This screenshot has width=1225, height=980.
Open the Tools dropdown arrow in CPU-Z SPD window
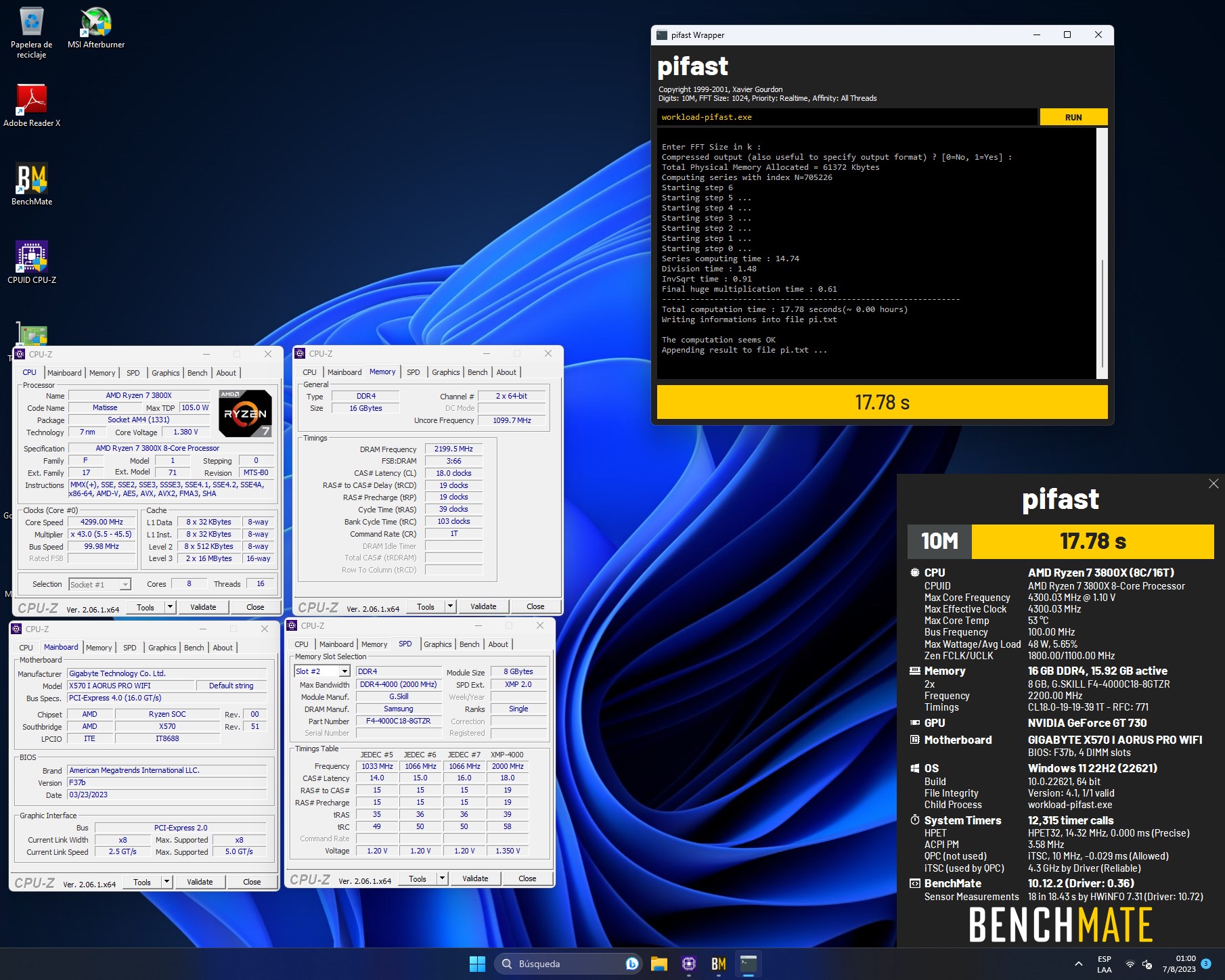(x=443, y=878)
